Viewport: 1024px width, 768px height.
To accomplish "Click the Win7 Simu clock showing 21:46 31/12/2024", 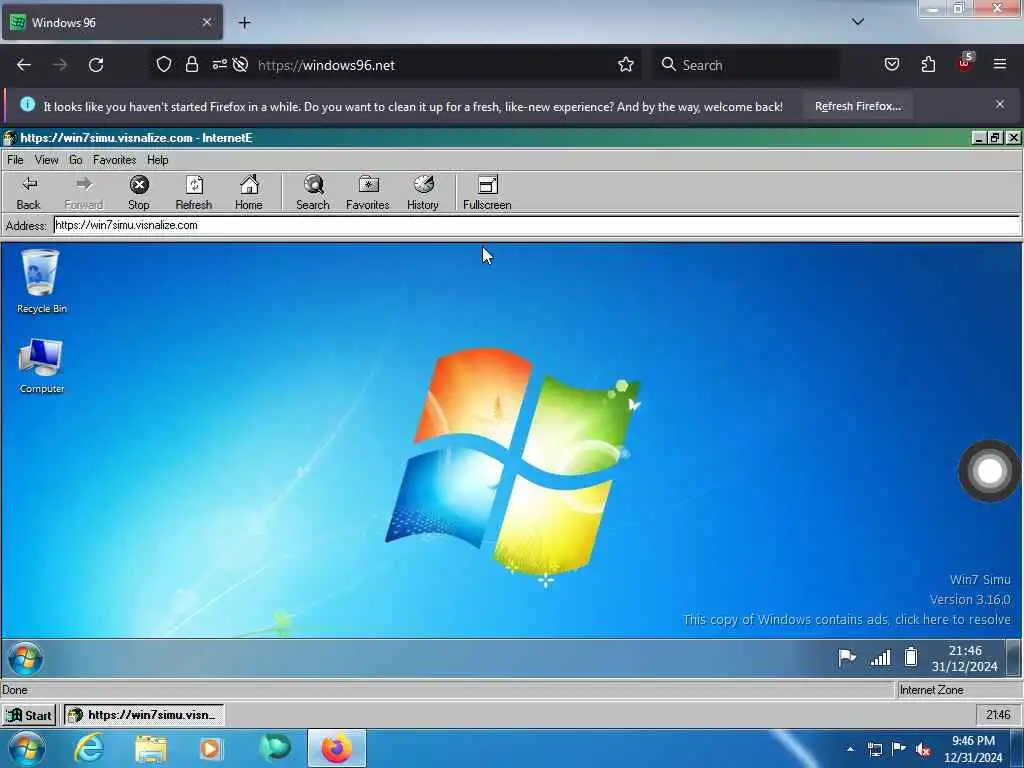I will coord(965,658).
